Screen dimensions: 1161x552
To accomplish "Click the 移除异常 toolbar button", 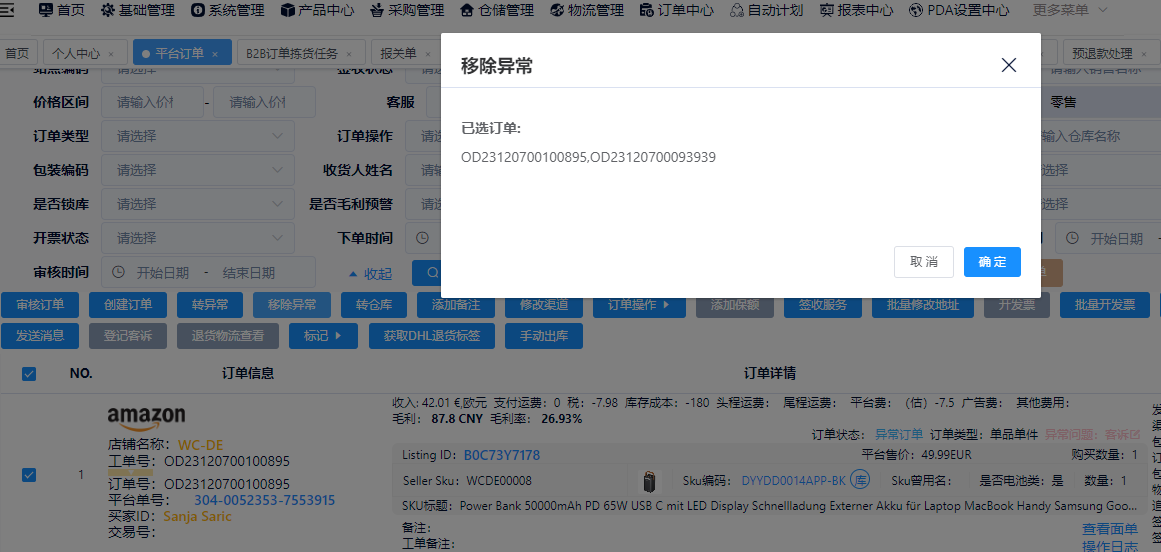I will pyautogui.click(x=292, y=305).
